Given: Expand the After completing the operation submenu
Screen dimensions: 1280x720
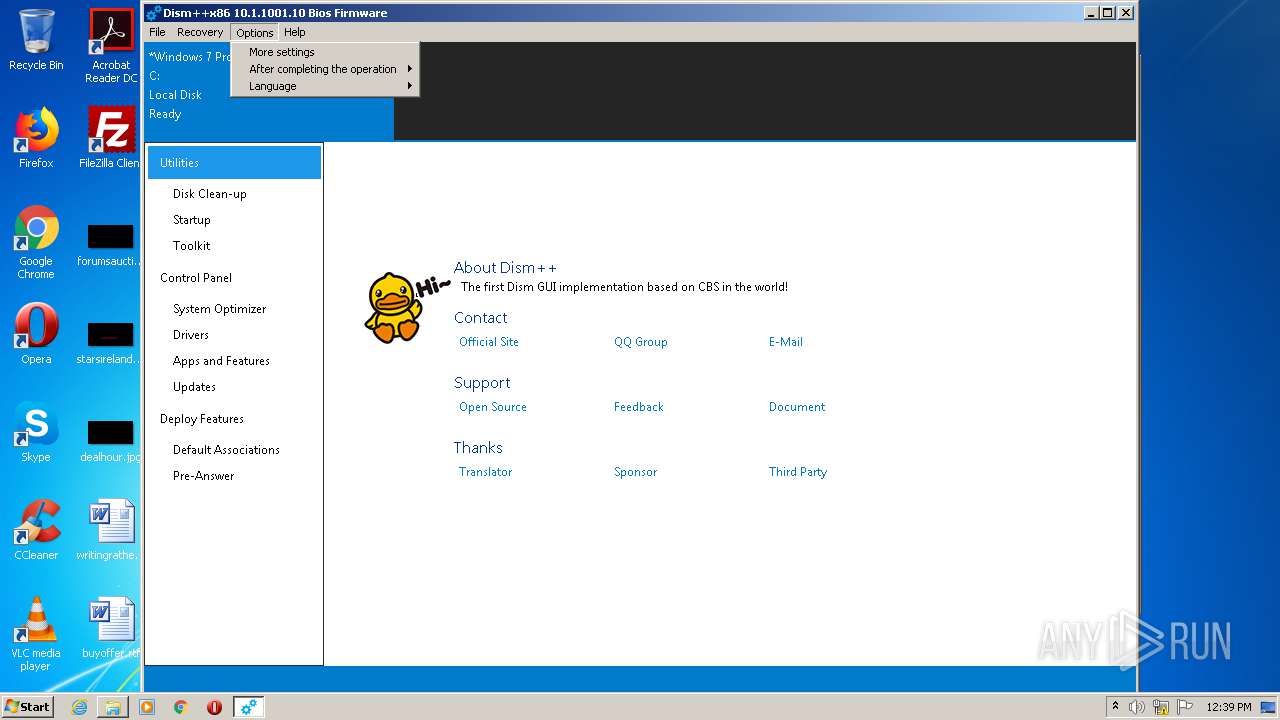Looking at the screenshot, I should pyautogui.click(x=325, y=69).
